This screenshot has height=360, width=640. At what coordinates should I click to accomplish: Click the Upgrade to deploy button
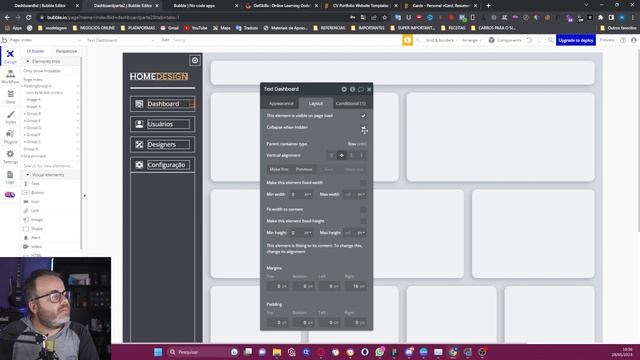[576, 40]
